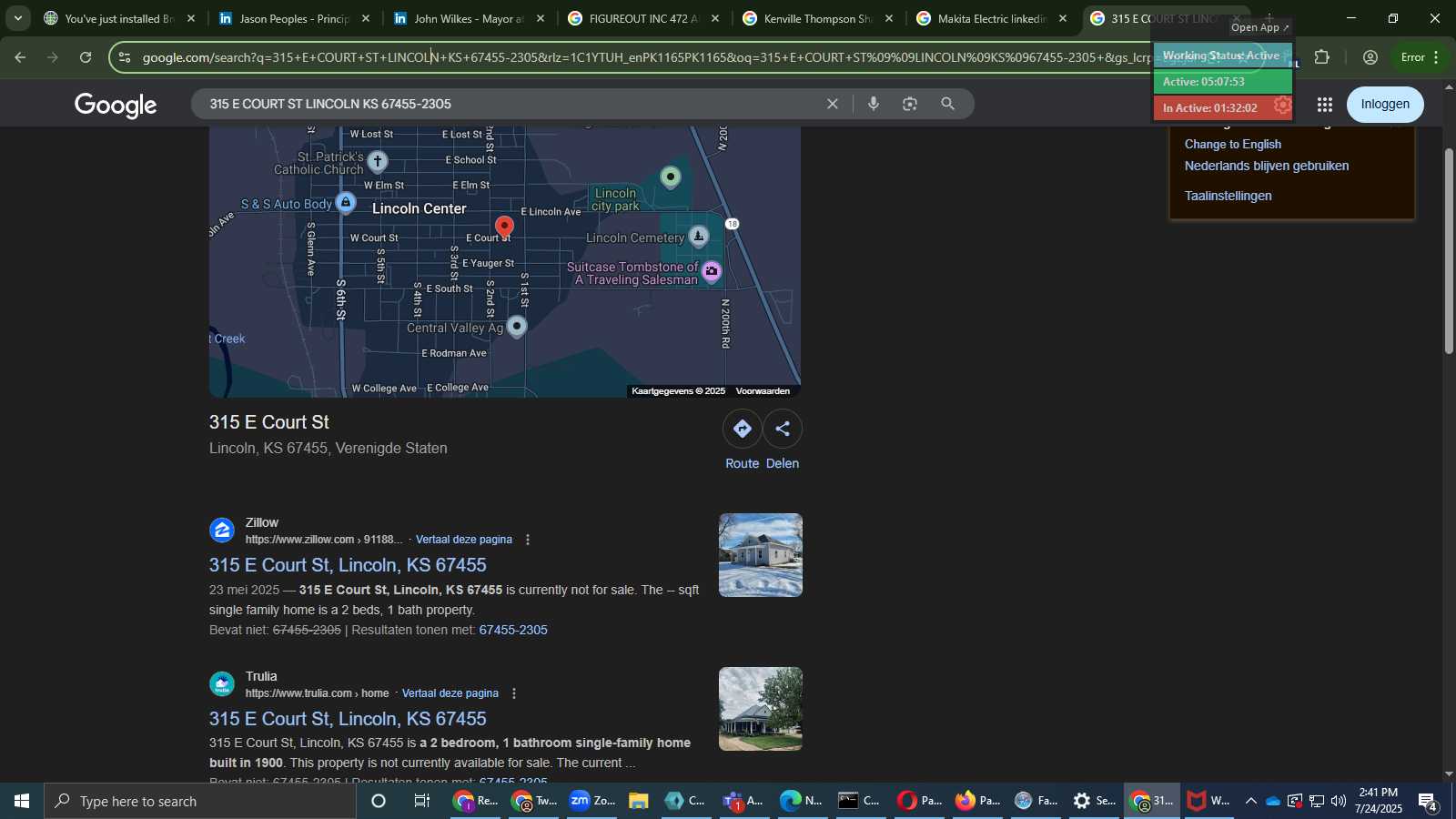The width and height of the screenshot is (1456, 819).
Task: Open the Chrome profile icon
Action: (x=1370, y=57)
